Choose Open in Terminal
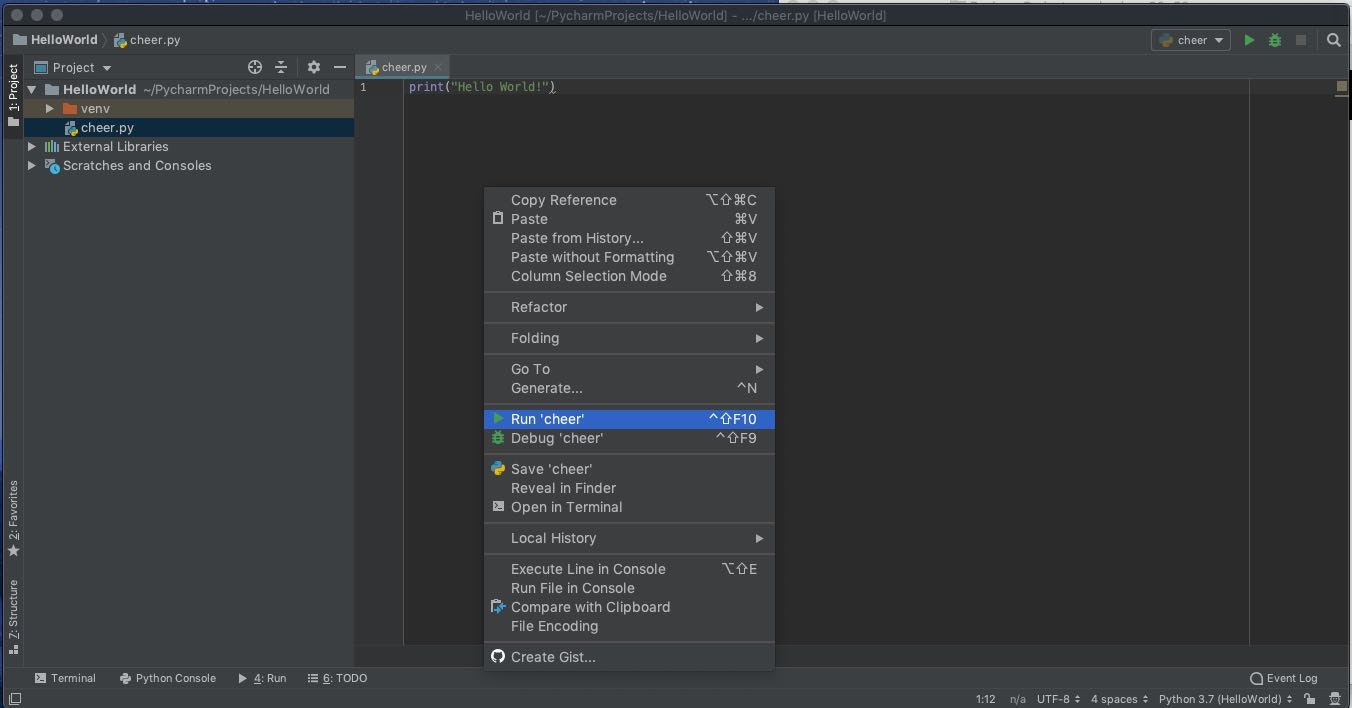The height and width of the screenshot is (708, 1352). (629, 507)
